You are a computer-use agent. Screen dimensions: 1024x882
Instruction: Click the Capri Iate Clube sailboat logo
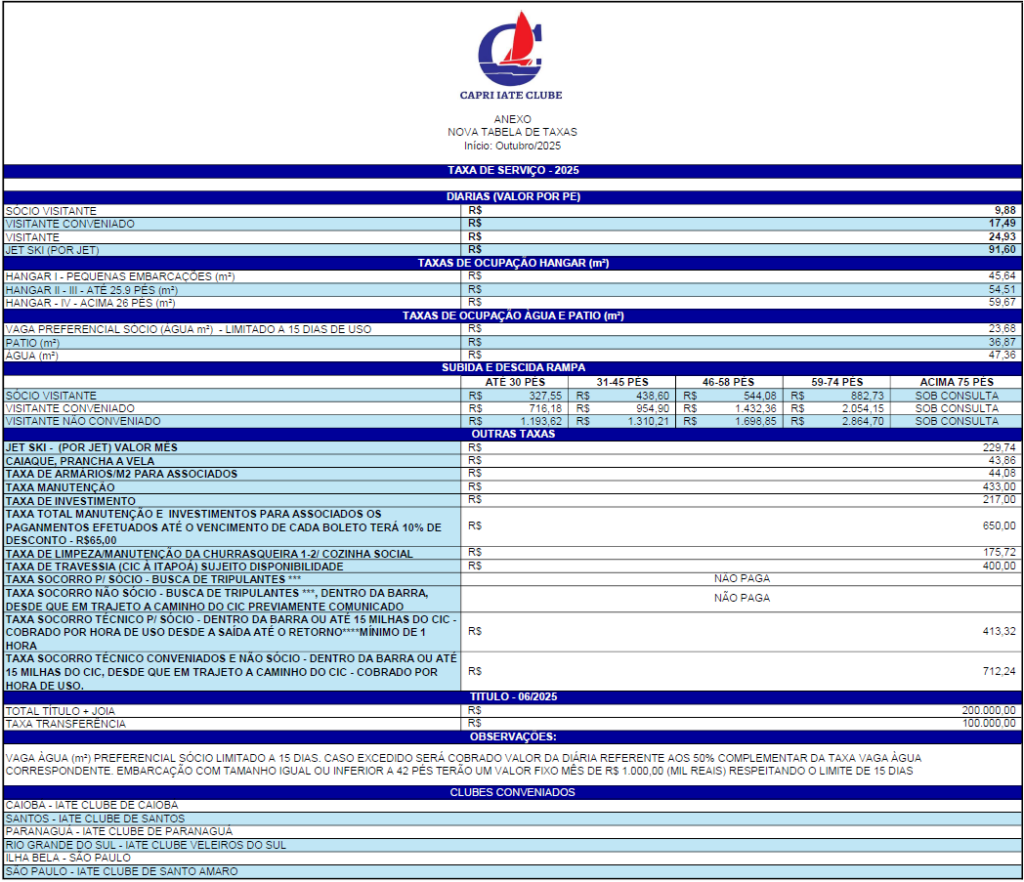tap(511, 48)
